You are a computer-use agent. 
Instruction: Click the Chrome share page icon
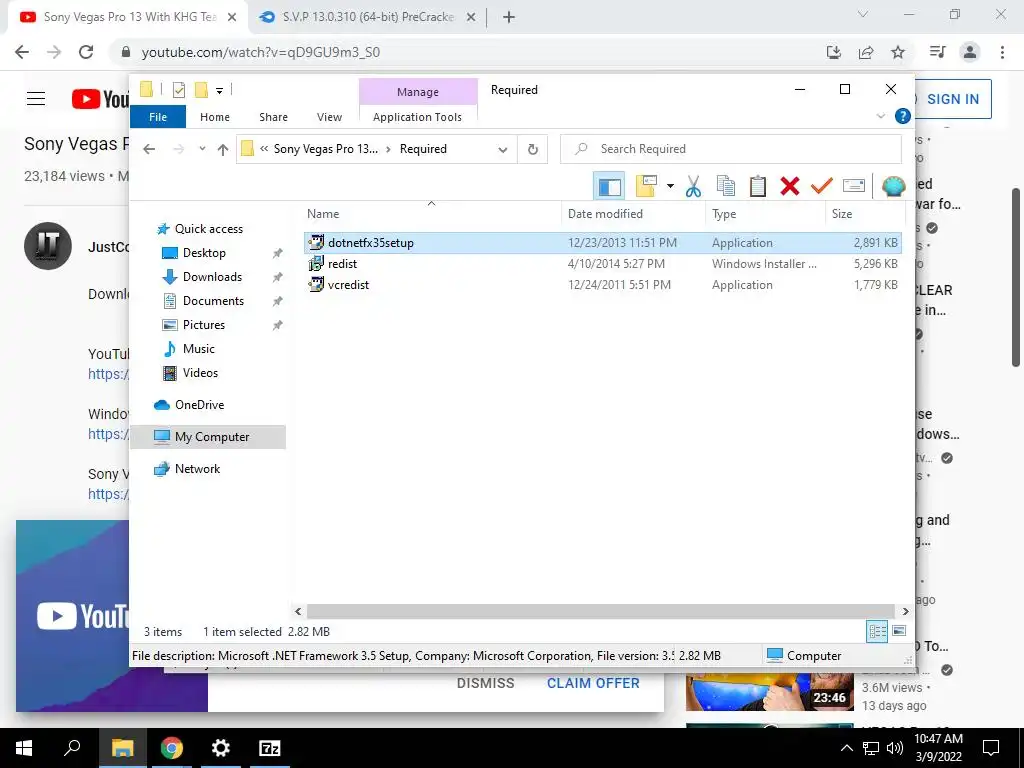[x=866, y=52]
